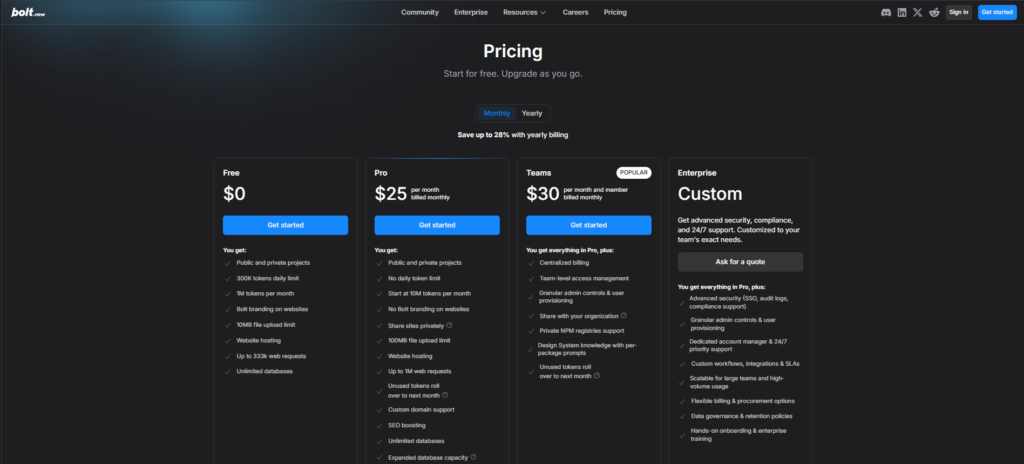
Task: Click Get started in the top header
Action: pyautogui.click(x=997, y=12)
